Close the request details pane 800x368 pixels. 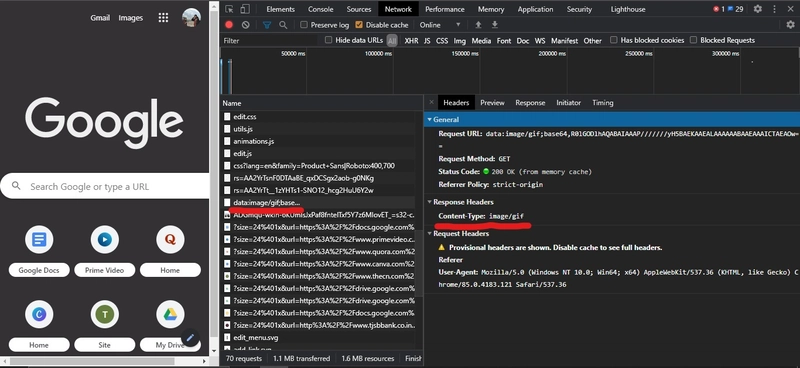tap(431, 102)
